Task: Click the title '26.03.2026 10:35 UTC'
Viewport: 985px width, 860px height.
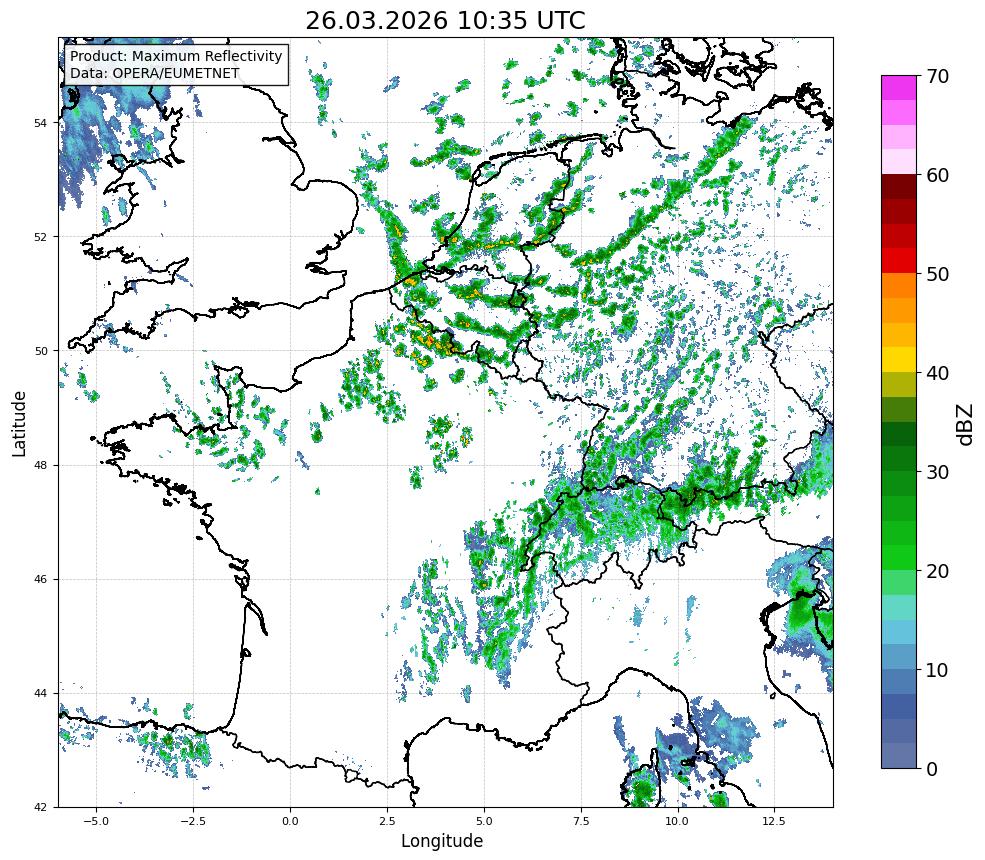Action: (445, 21)
